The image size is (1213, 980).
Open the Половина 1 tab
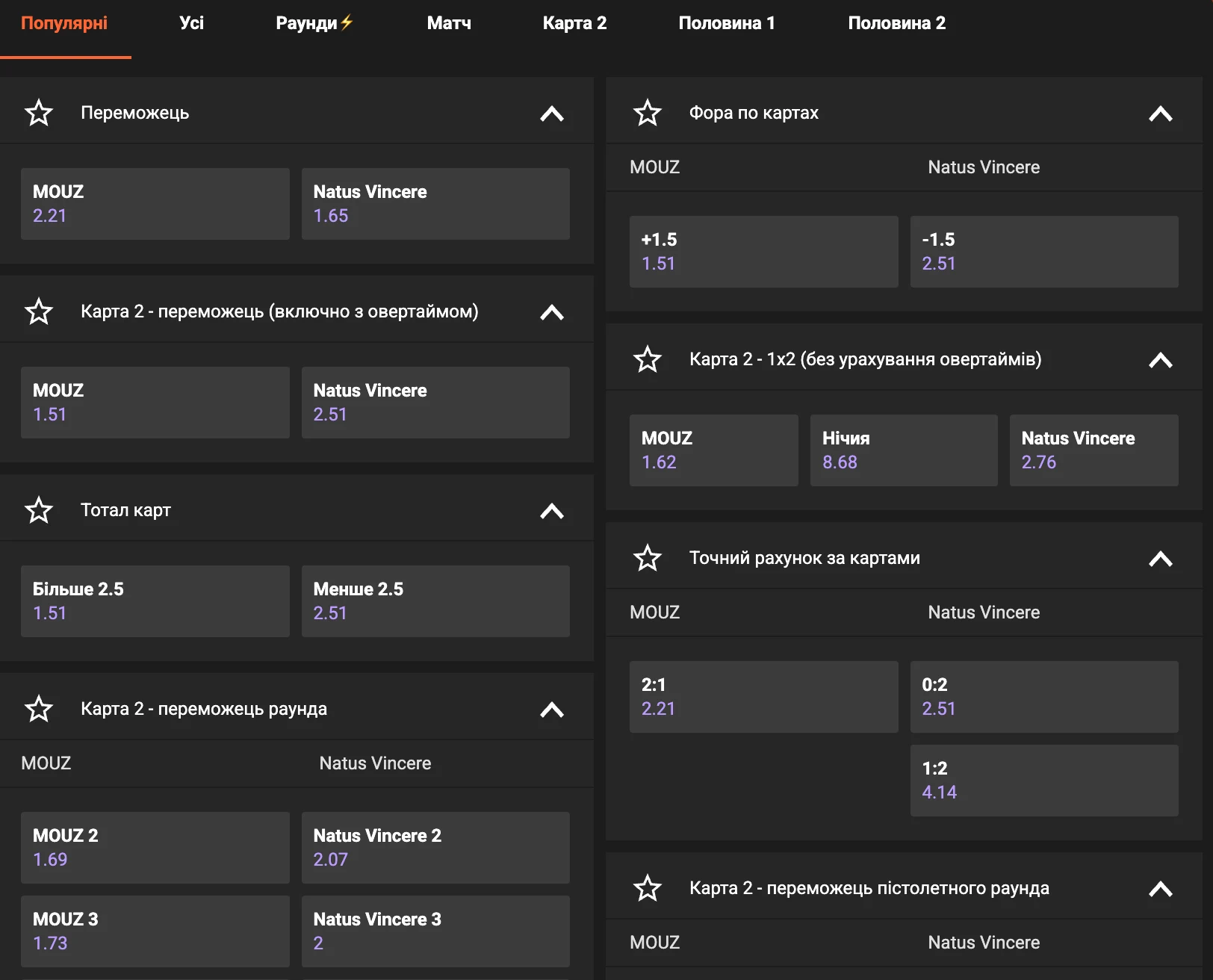coord(727,23)
